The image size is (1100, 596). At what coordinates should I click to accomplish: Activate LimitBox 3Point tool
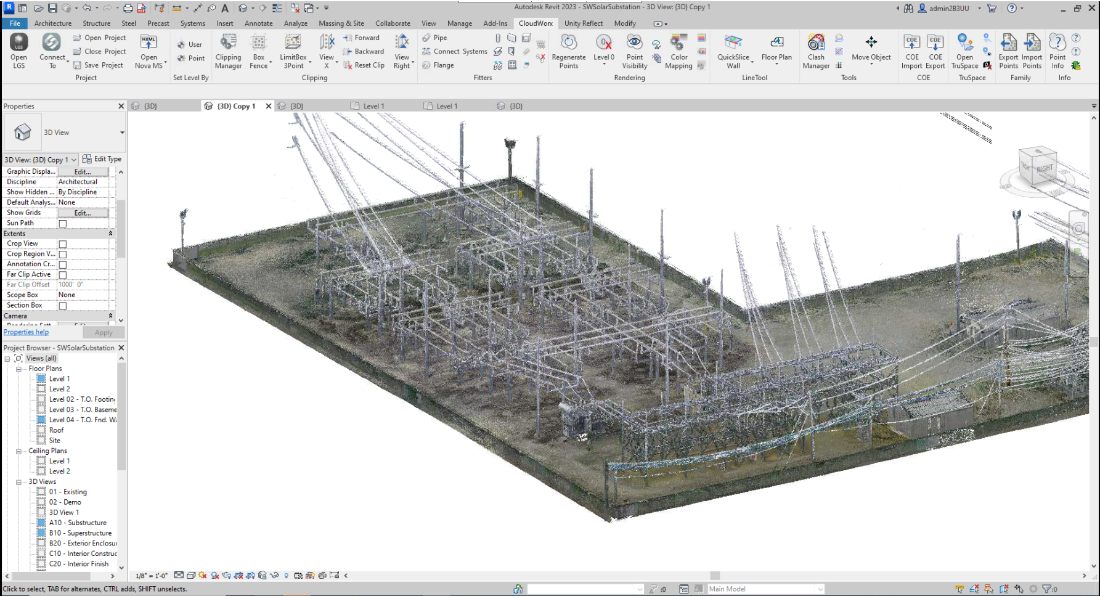(293, 51)
